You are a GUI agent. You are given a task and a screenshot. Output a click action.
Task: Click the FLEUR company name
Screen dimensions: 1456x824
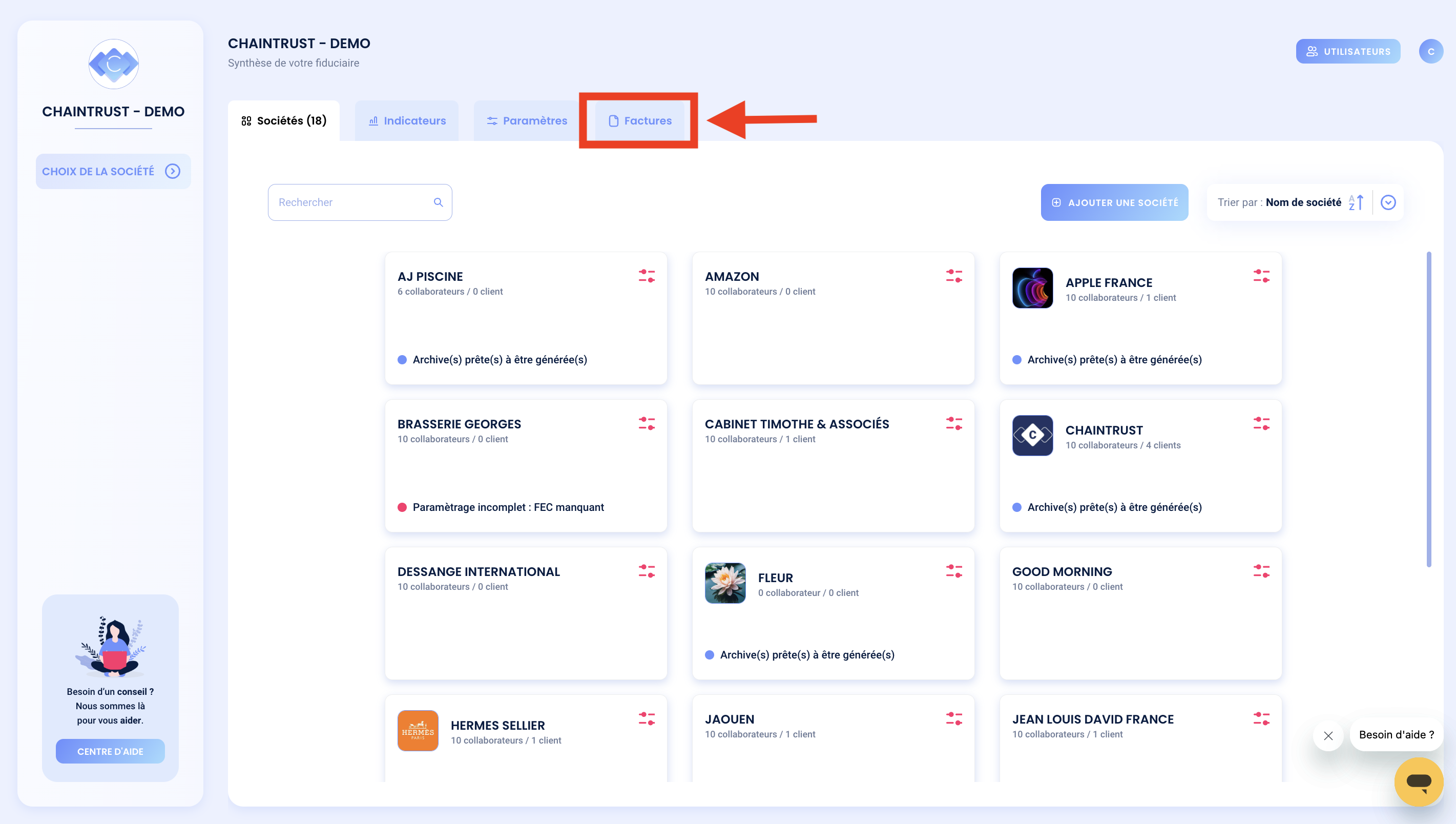(775, 578)
